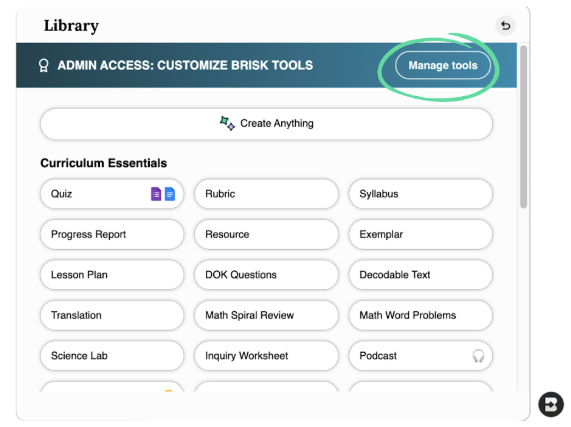
Task: Click the Admin Access banner text
Action: click(x=185, y=66)
